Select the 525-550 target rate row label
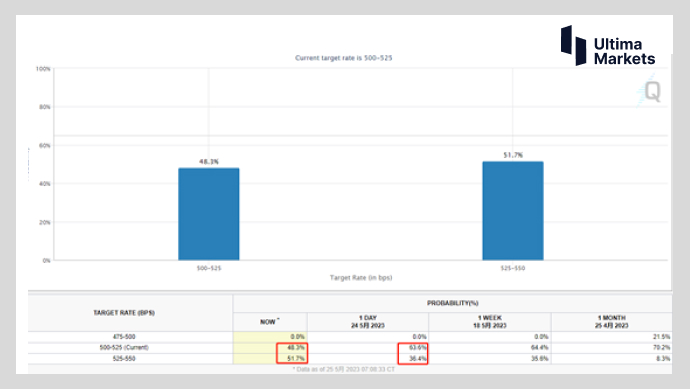This screenshot has height=389, width=690. [124, 359]
